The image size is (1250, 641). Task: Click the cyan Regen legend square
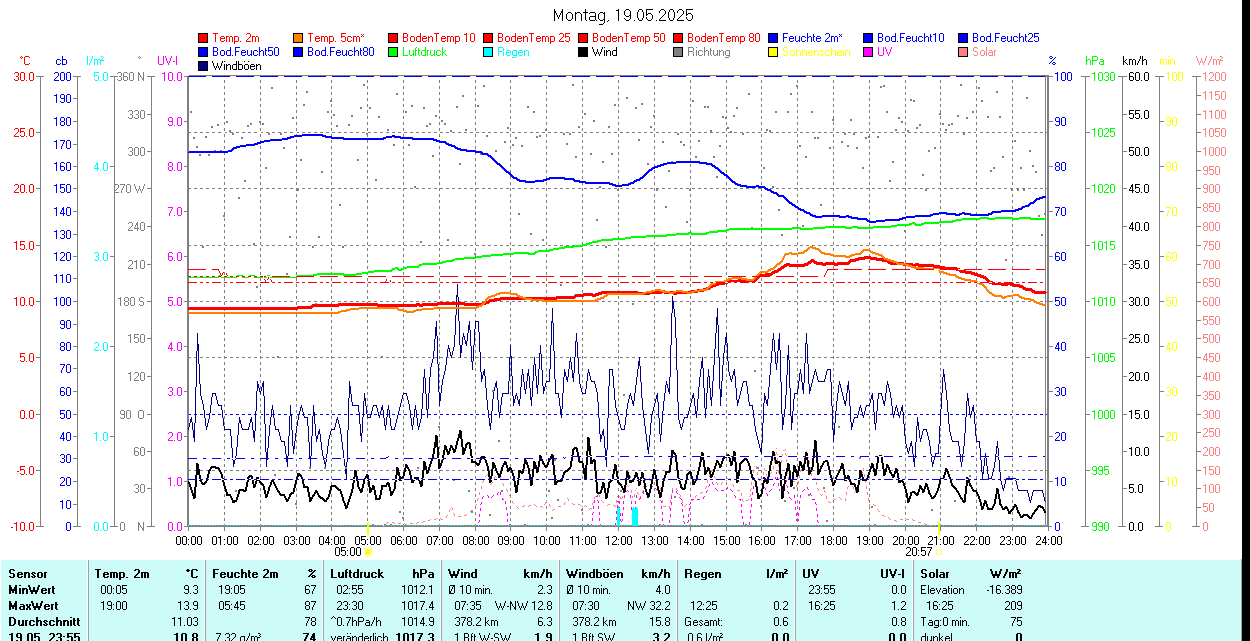coord(489,52)
